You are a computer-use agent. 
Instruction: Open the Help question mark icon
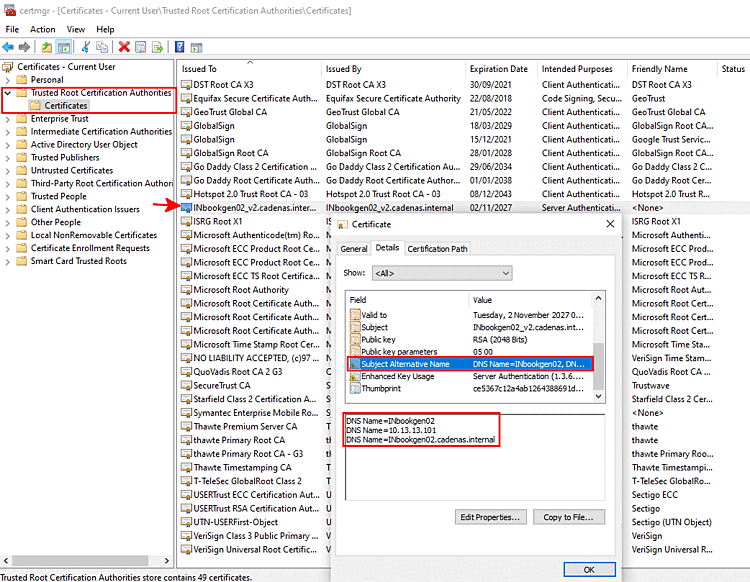tap(179, 47)
